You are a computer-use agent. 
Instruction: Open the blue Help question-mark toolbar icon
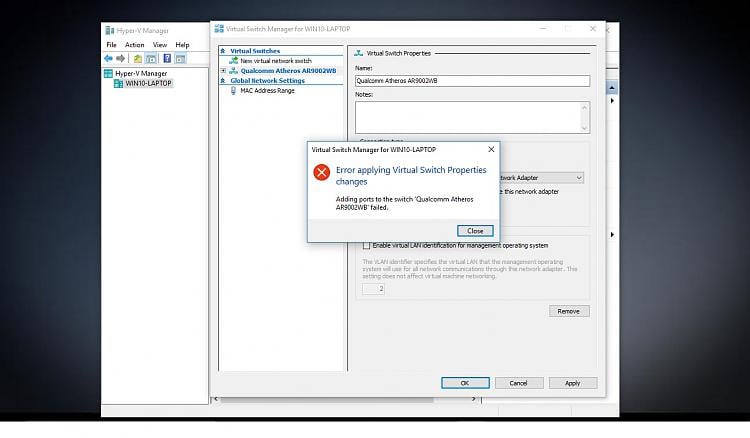tap(167, 58)
